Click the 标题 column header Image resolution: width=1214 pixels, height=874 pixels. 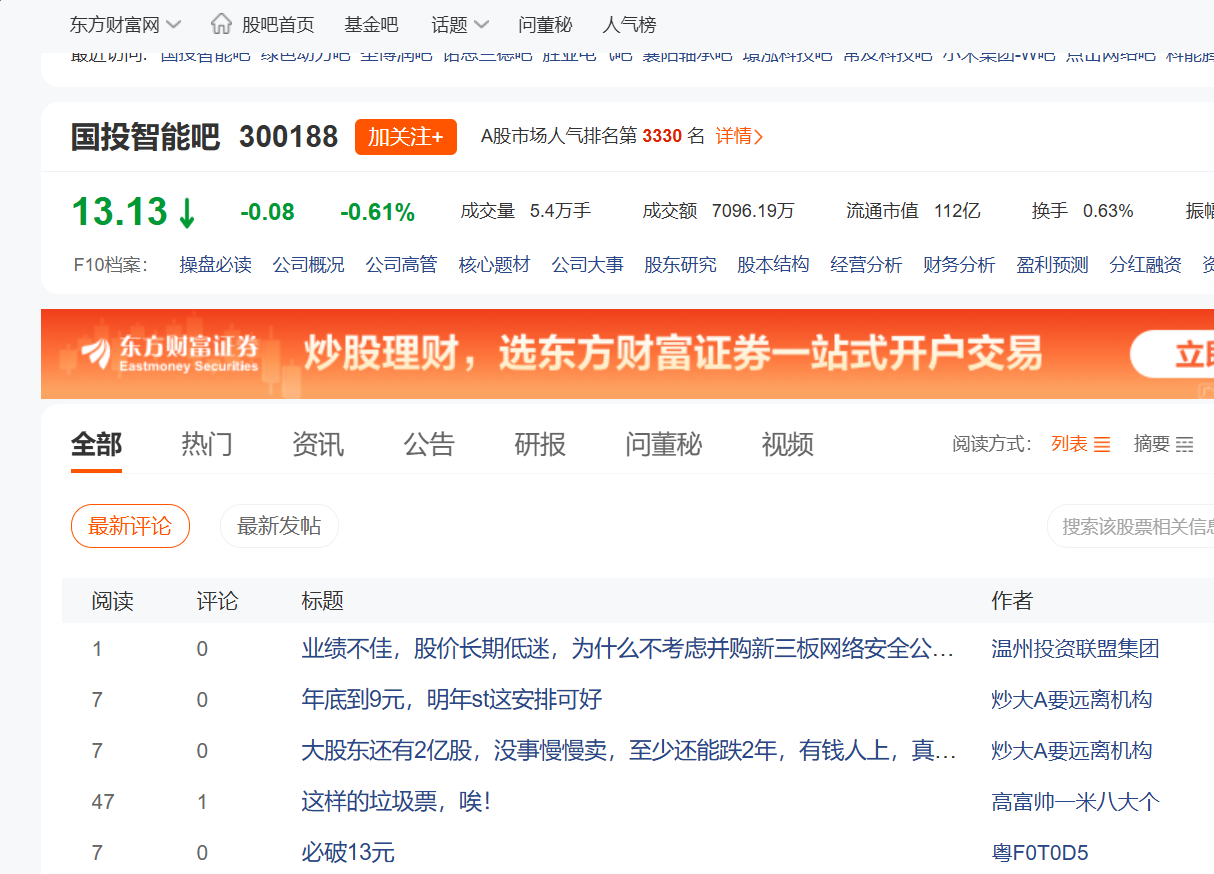pos(322,601)
